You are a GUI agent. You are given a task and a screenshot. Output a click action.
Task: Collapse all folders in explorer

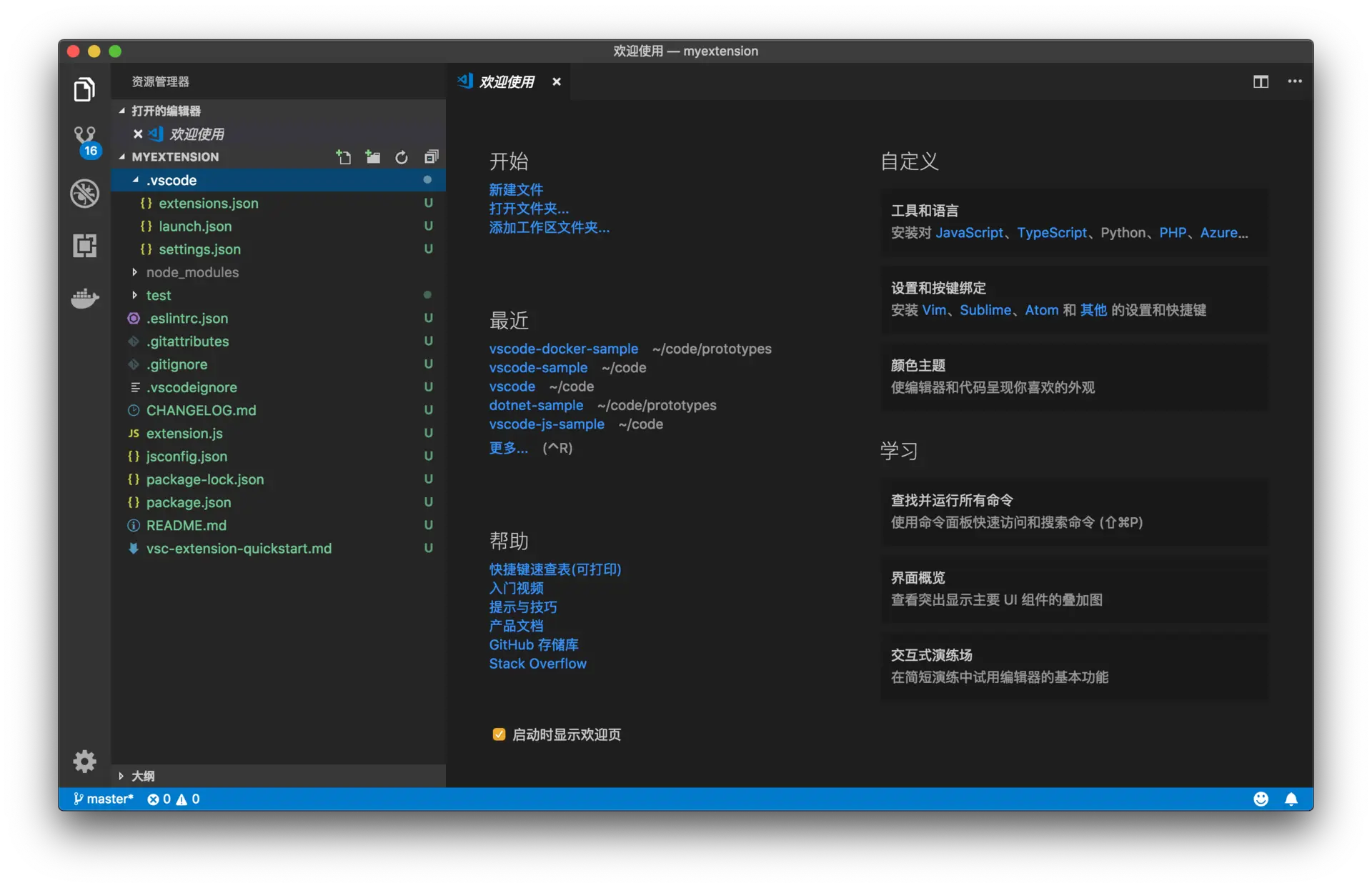coord(431,157)
